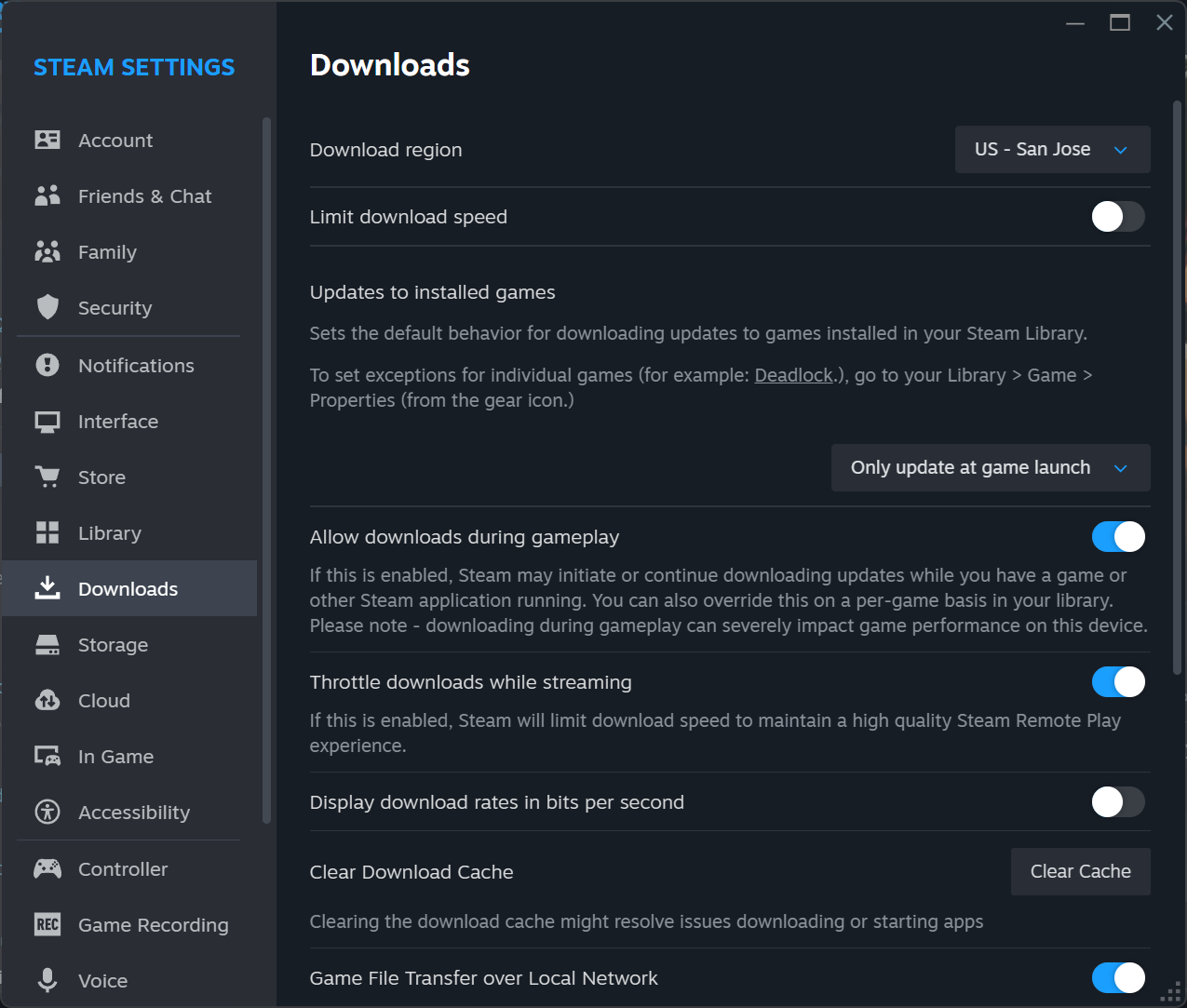Screen dimensions: 1187x1008
Task: Click the Library grid icon
Action: coord(47,532)
